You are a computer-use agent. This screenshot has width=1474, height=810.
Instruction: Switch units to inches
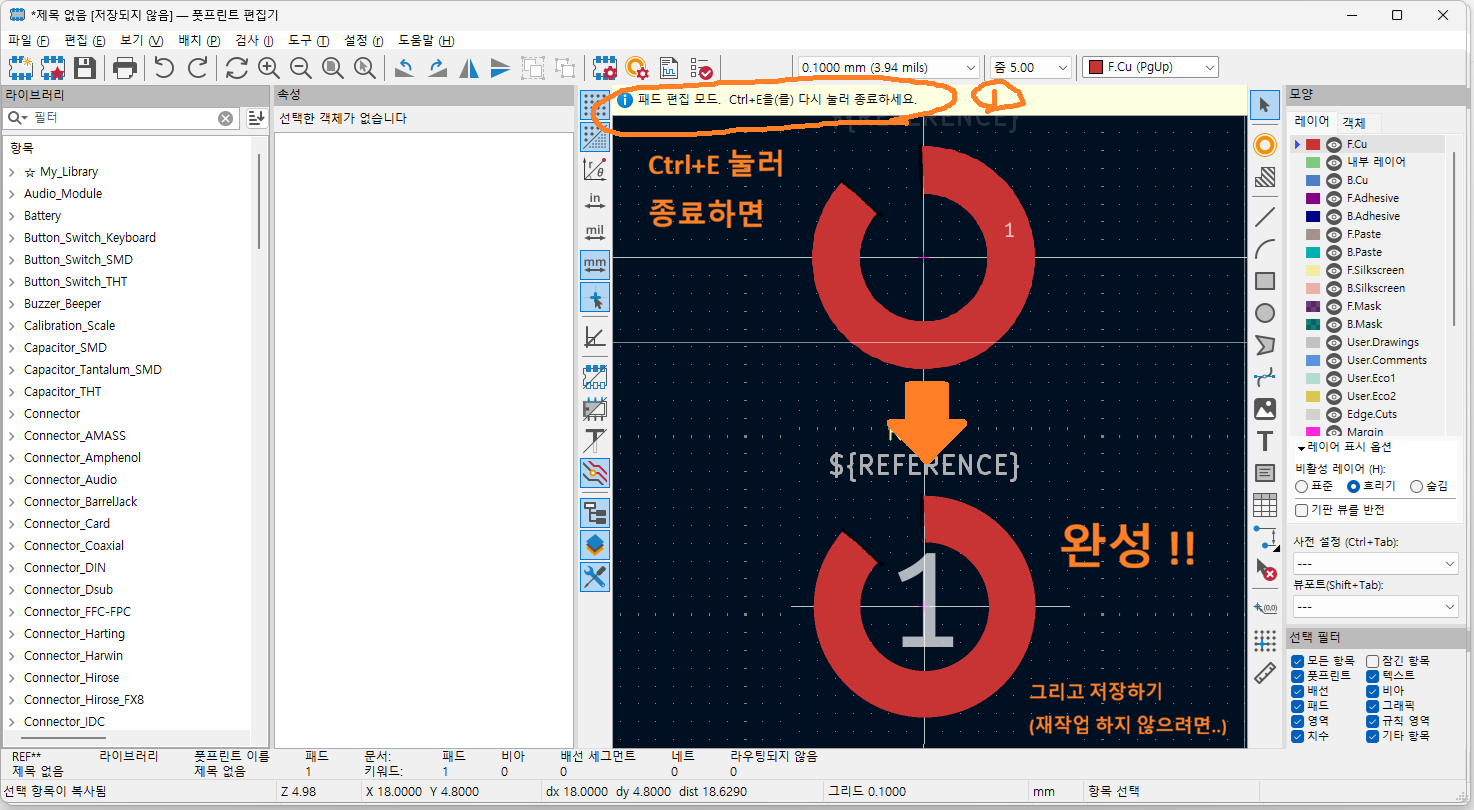click(x=595, y=201)
